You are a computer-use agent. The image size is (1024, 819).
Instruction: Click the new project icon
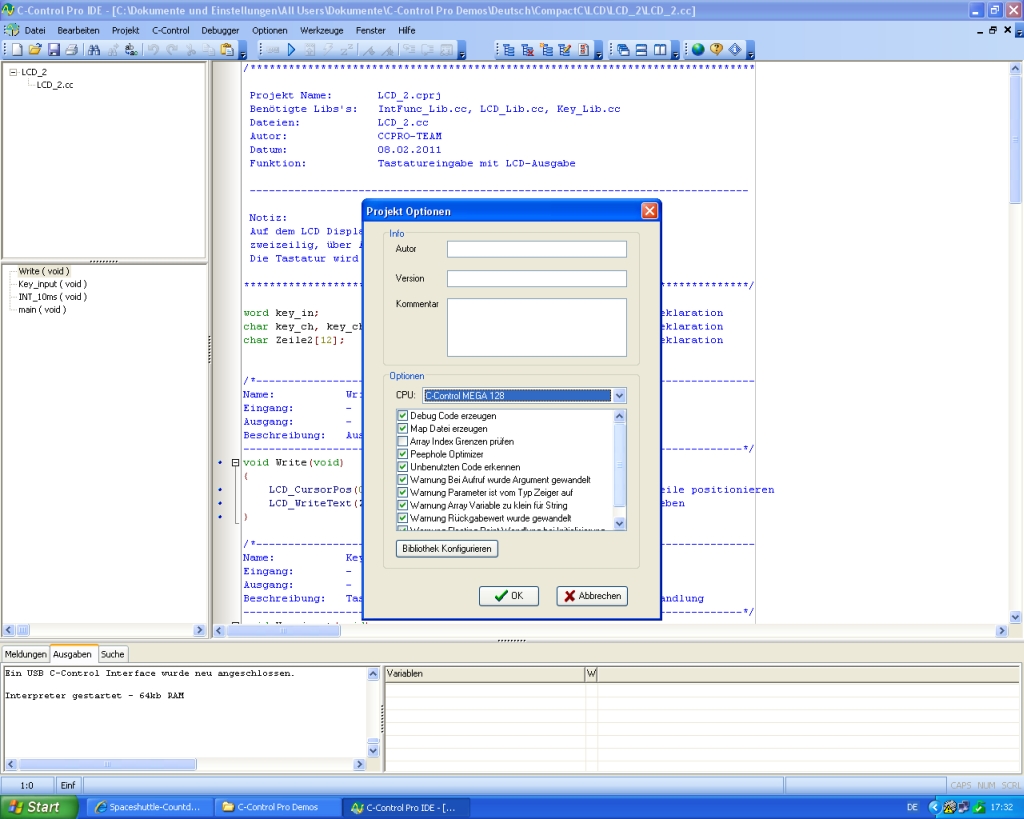[x=547, y=50]
